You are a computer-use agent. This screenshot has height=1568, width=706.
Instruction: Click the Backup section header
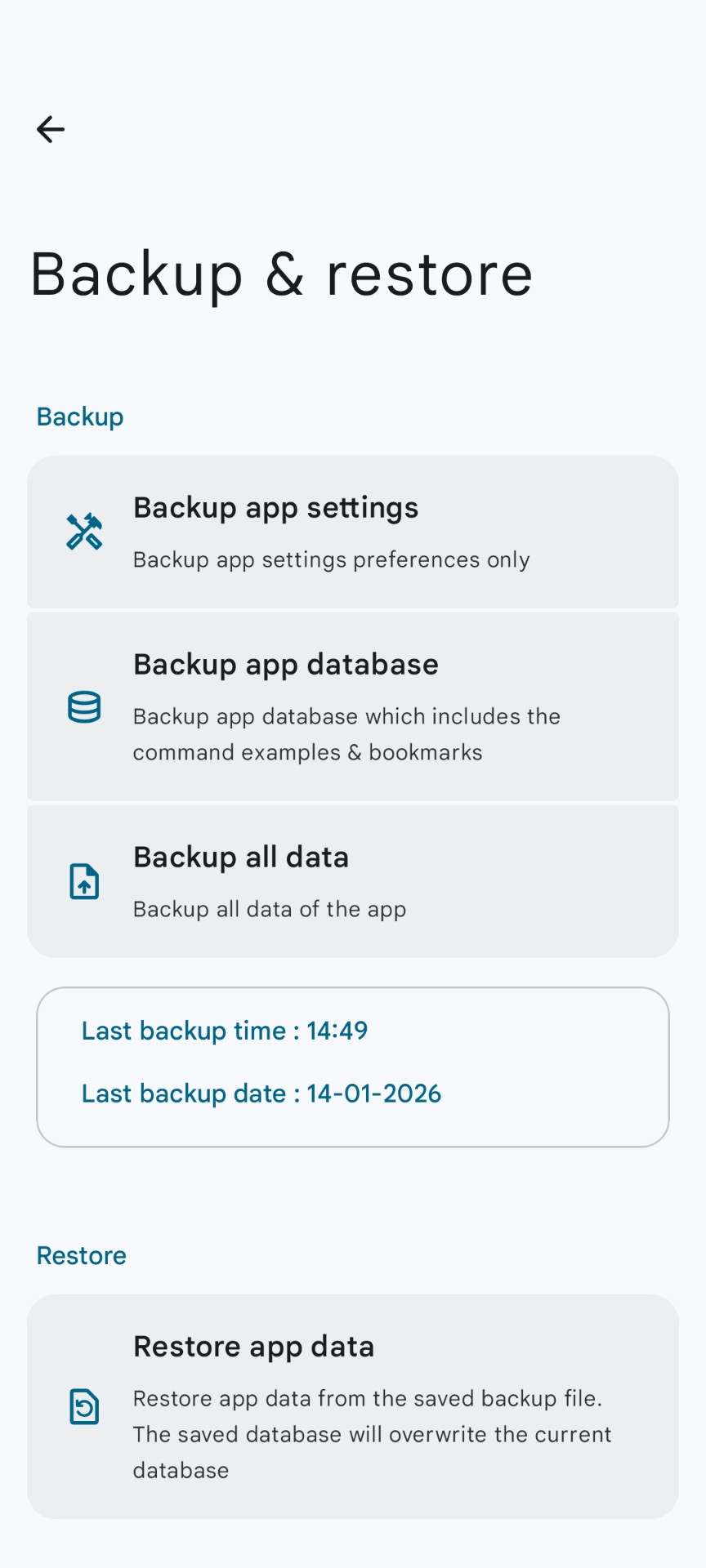pos(79,416)
